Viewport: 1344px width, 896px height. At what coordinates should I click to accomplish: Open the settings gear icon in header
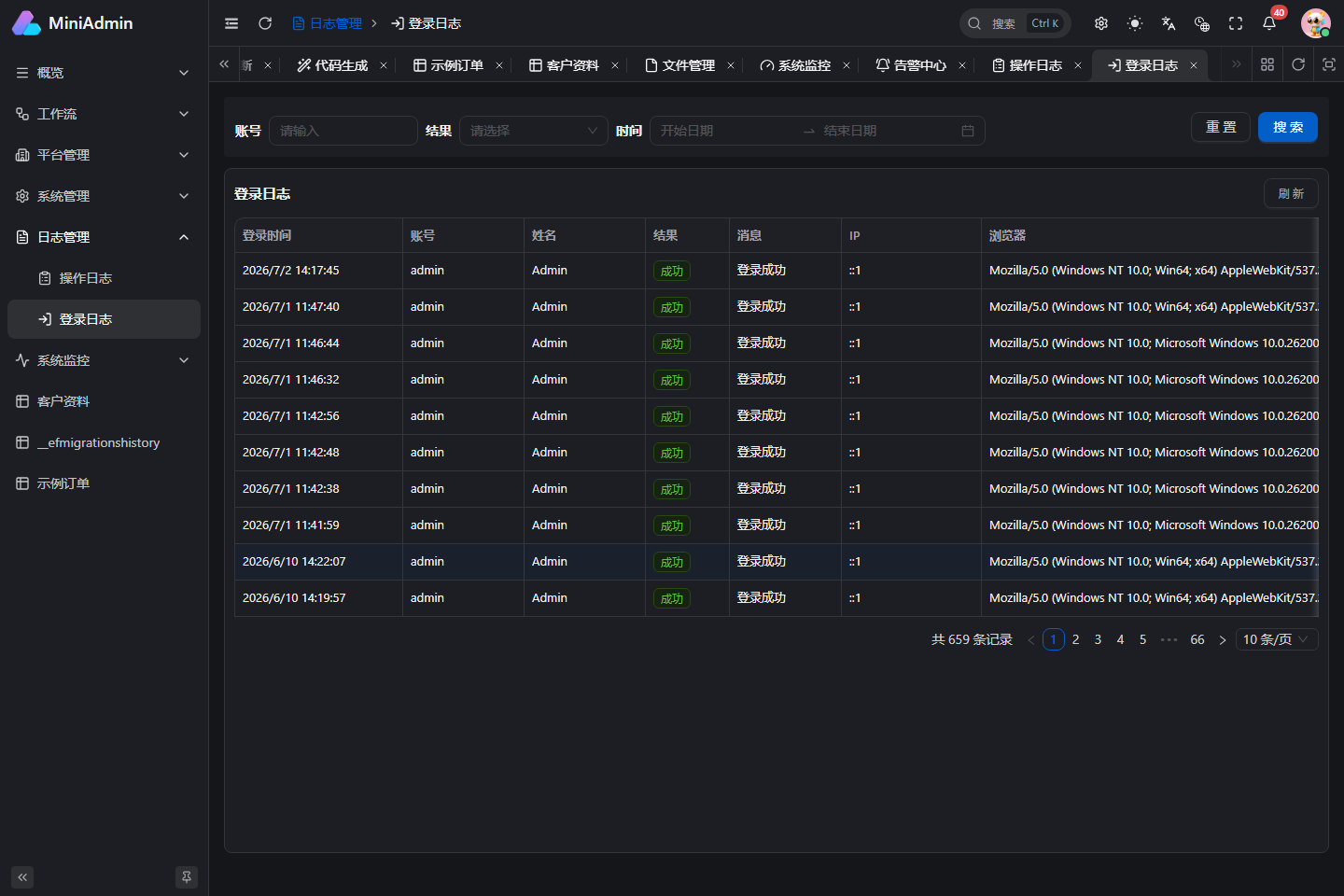tap(1101, 23)
